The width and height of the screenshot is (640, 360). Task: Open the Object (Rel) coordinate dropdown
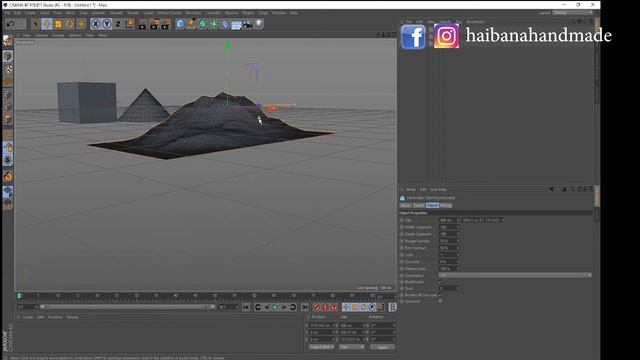322,347
